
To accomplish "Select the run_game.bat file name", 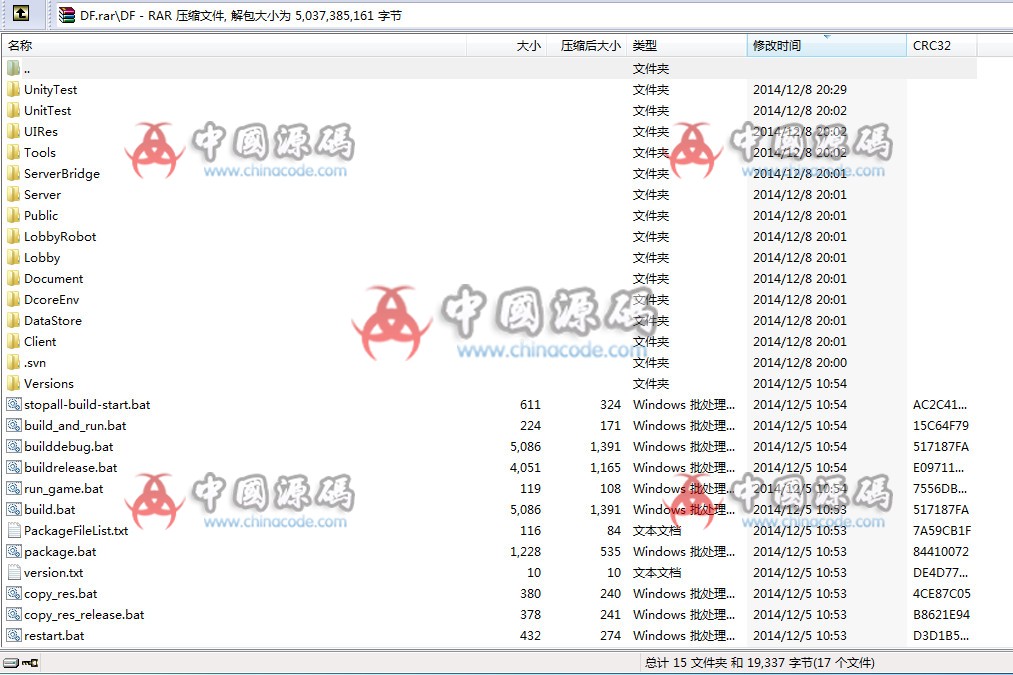I will point(63,488).
